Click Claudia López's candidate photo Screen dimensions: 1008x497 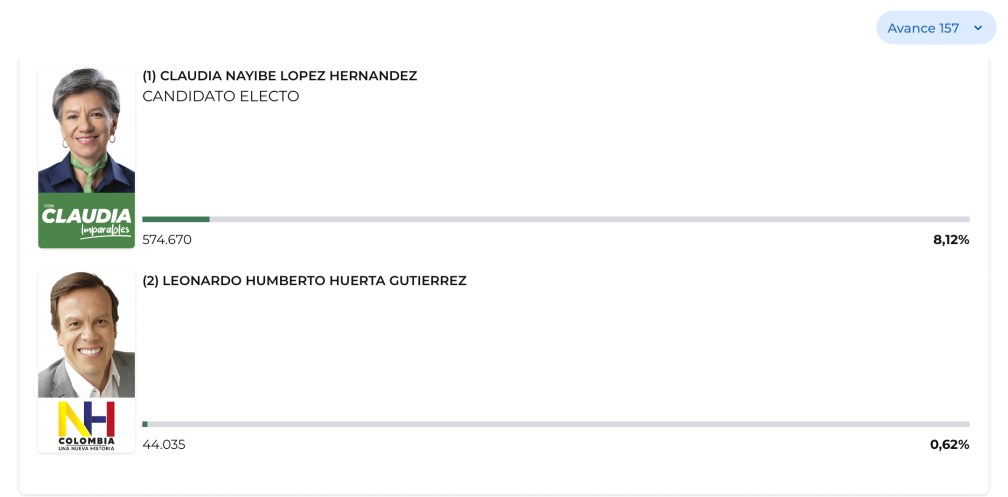pos(86,130)
